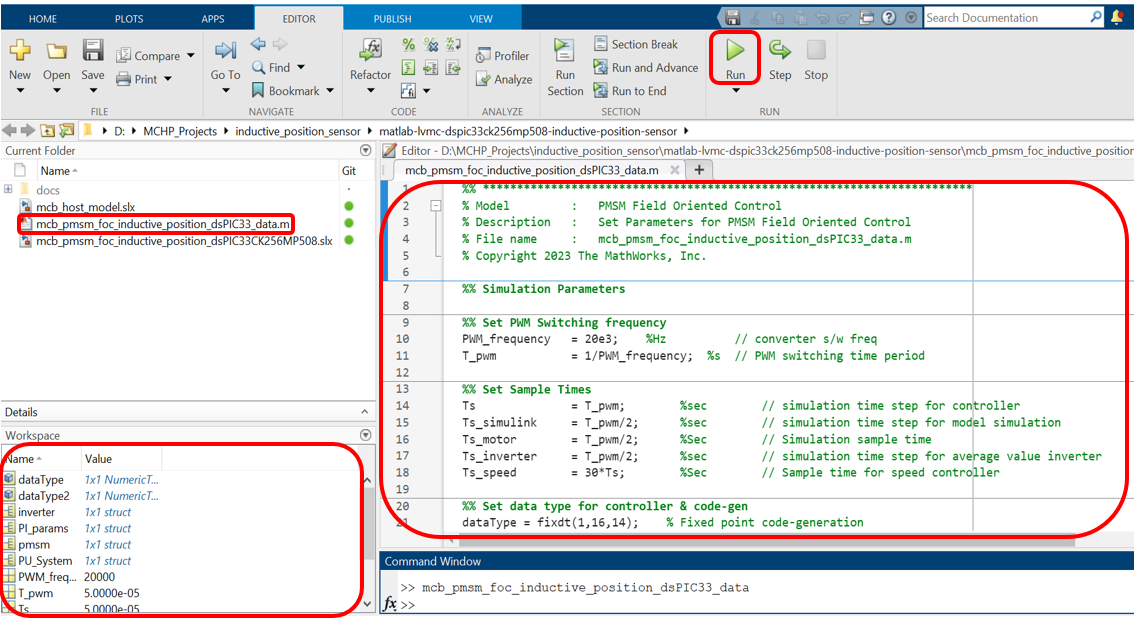Increase indent of selected code

[x=431, y=68]
